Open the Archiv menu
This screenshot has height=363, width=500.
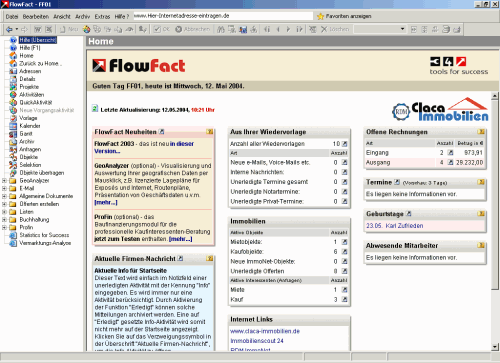[82, 16]
